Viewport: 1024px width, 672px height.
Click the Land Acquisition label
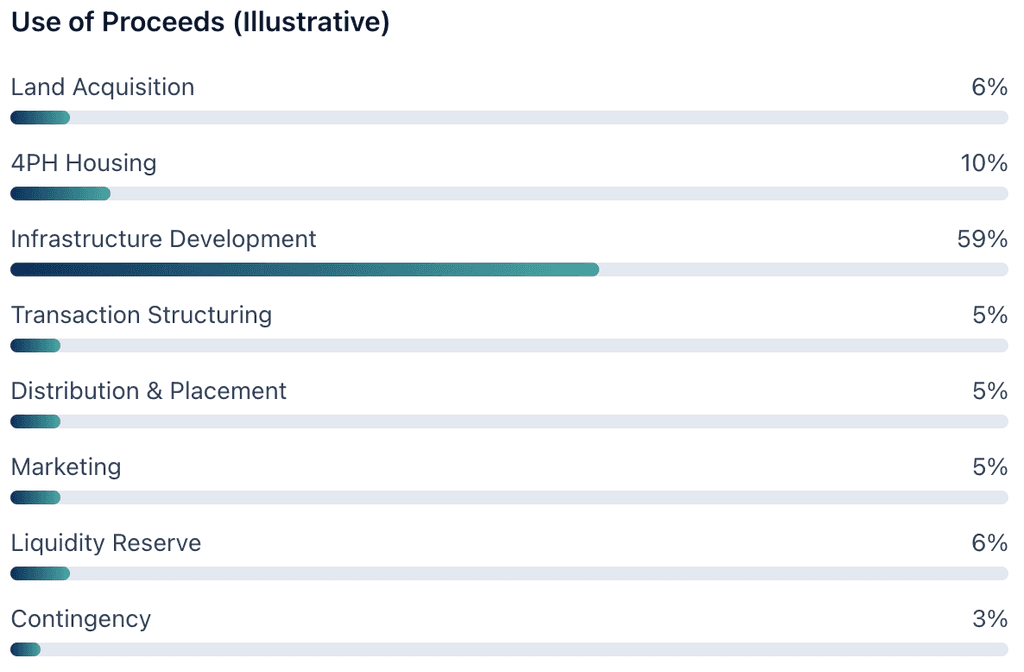(103, 88)
